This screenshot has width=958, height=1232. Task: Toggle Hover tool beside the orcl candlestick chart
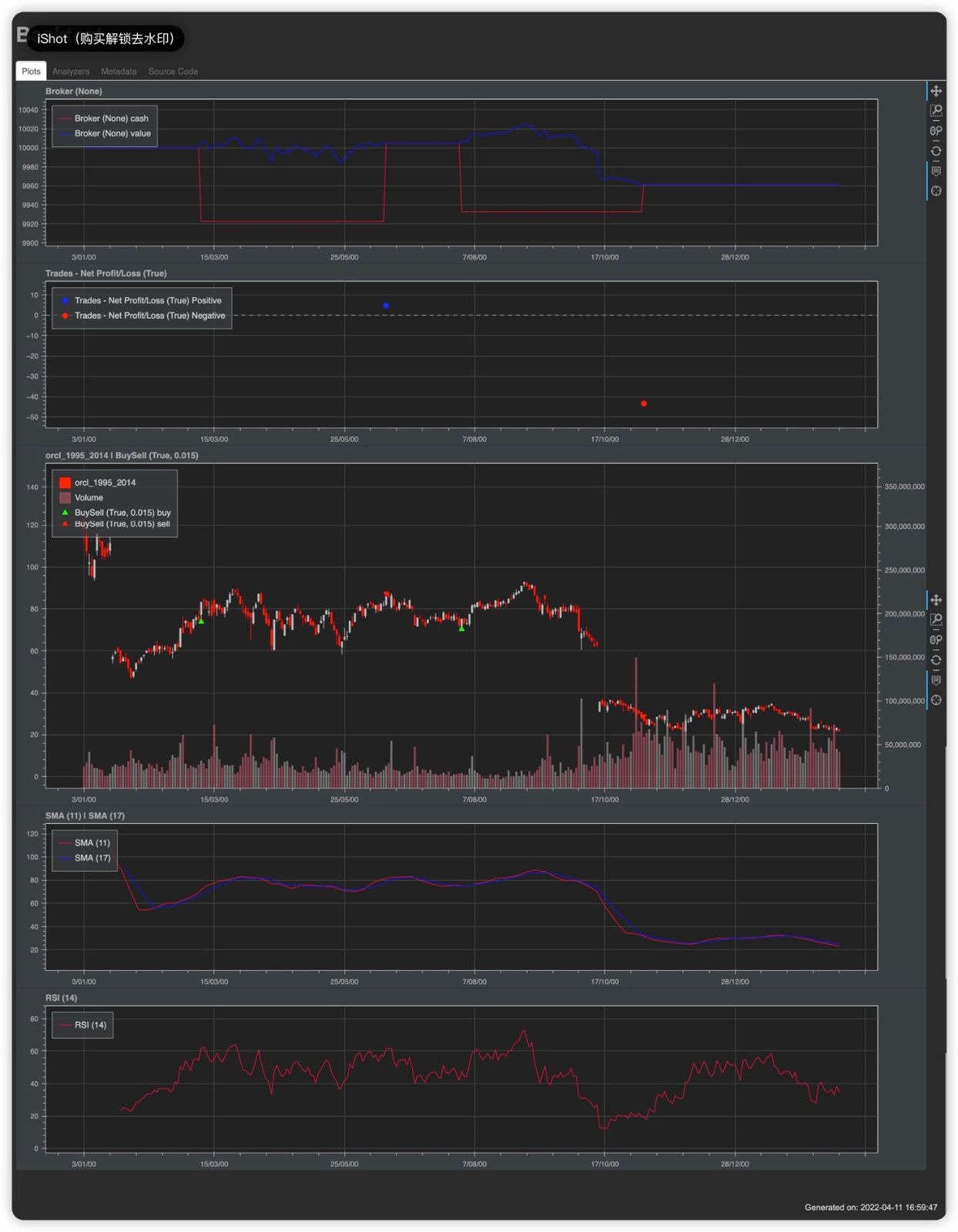point(936,680)
